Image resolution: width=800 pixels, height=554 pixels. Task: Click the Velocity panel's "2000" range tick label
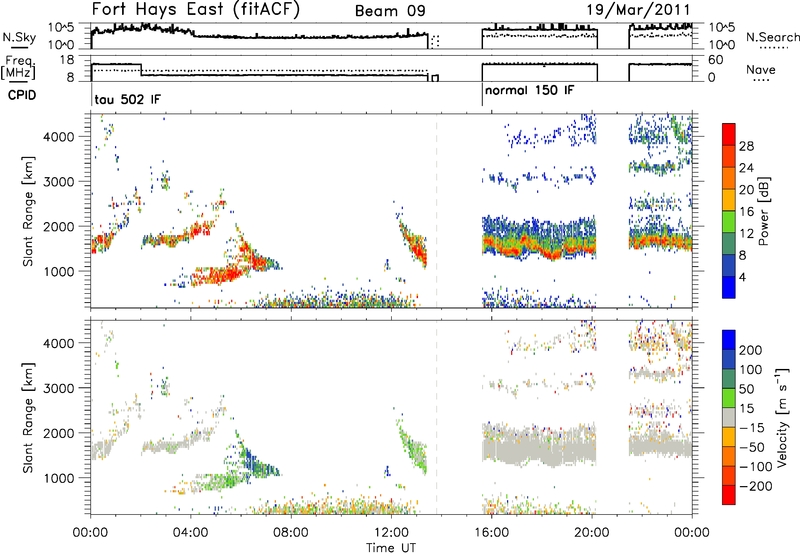[58, 433]
